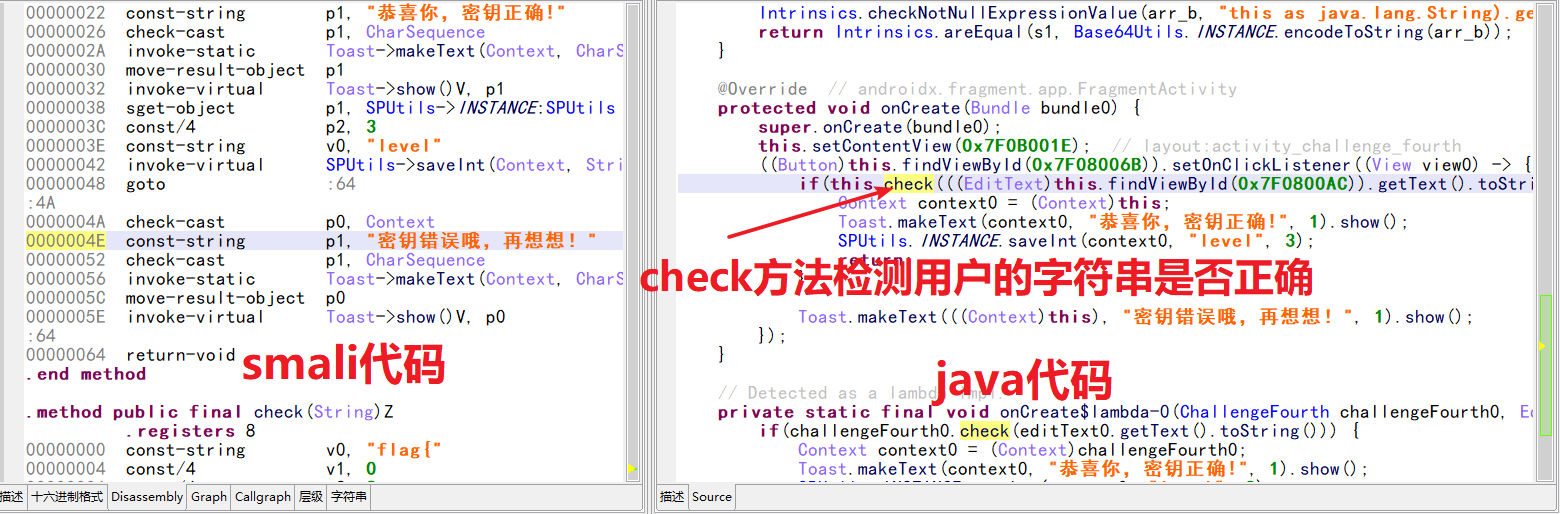Click the .end method line
This screenshot has width=1560, height=514.
pyautogui.click(x=86, y=374)
